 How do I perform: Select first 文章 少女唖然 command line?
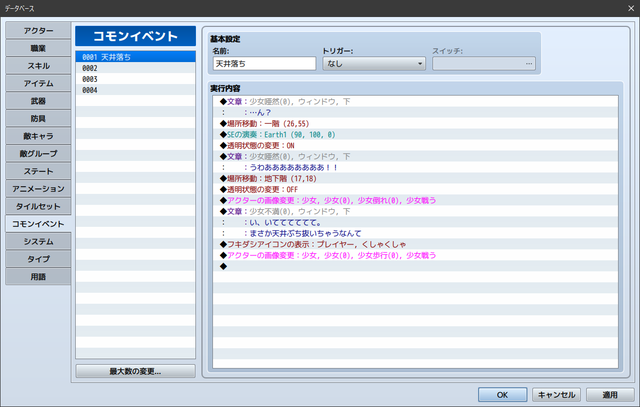415,101
